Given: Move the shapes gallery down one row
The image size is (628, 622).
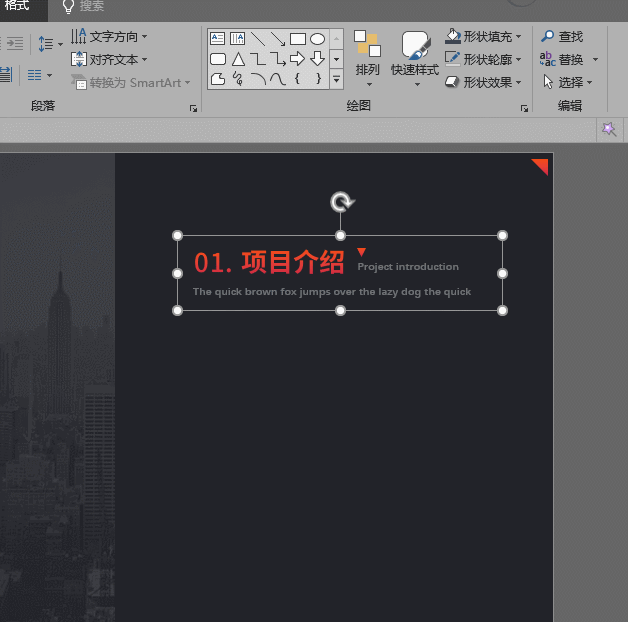Looking at the screenshot, I should click(336, 59).
